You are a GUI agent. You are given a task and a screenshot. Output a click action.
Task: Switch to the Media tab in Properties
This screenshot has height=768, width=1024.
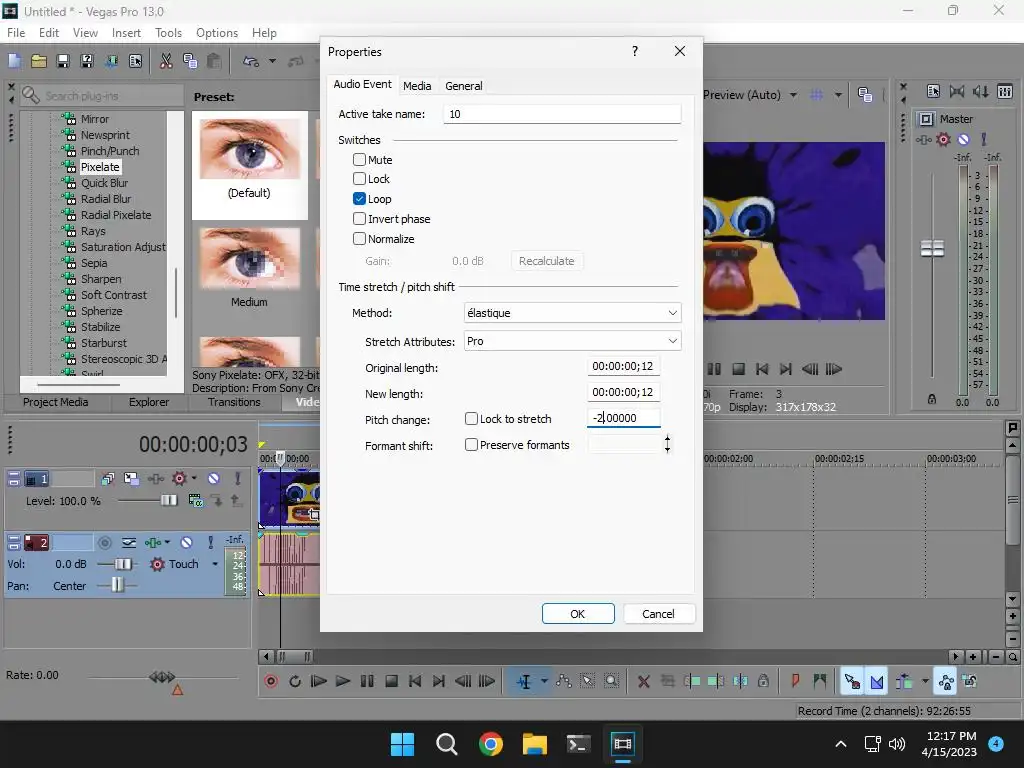tap(417, 86)
